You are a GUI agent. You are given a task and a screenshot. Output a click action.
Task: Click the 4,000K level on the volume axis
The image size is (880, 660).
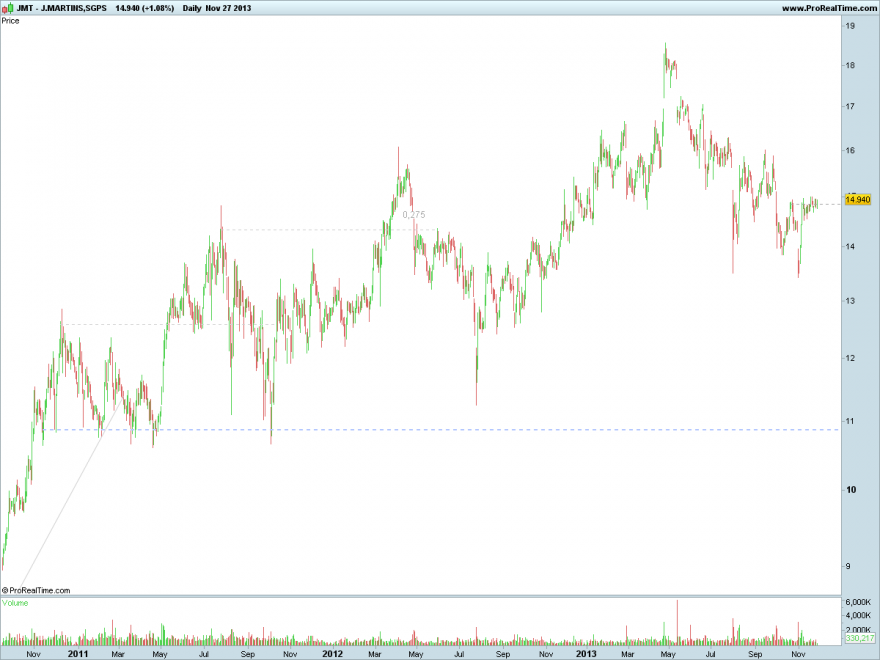pos(858,615)
